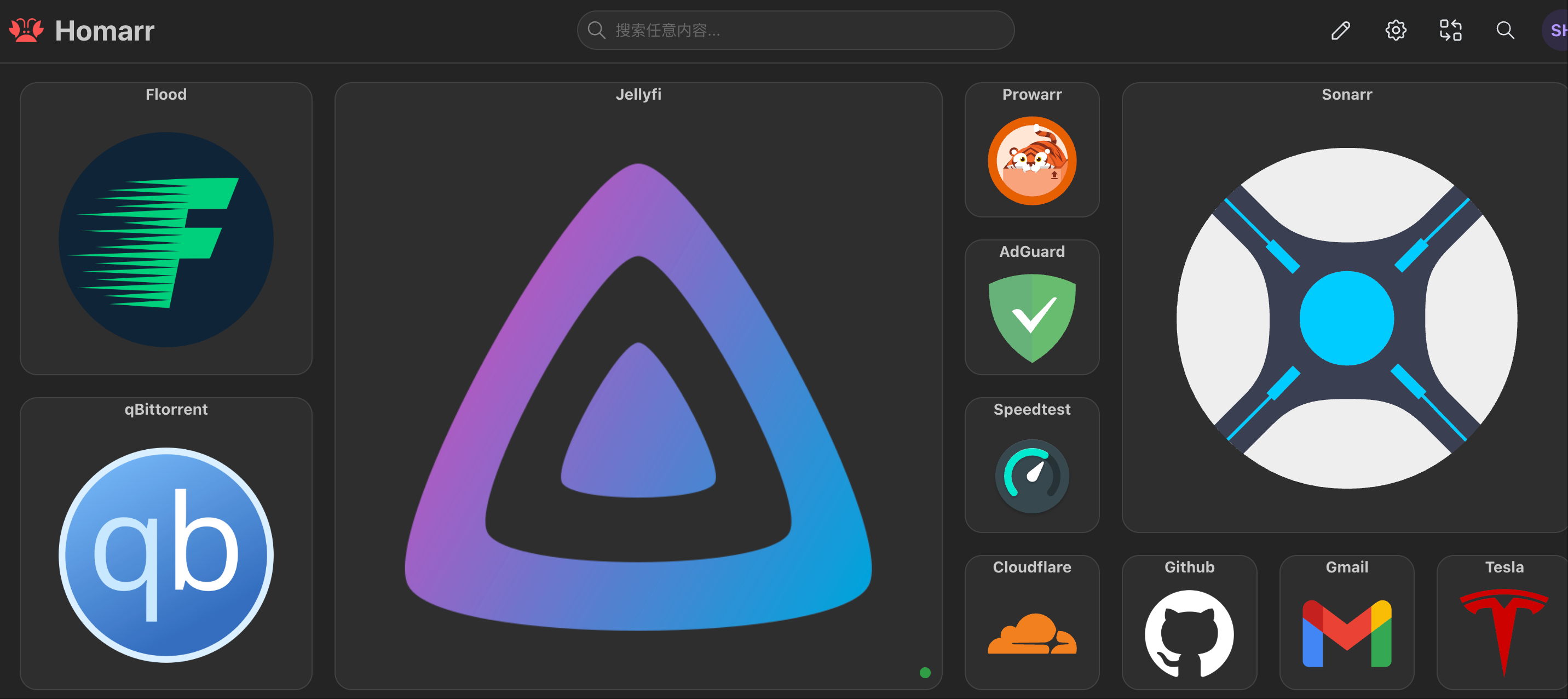Open the Github octocat icon
The image size is (1568, 699).
coord(1189,633)
